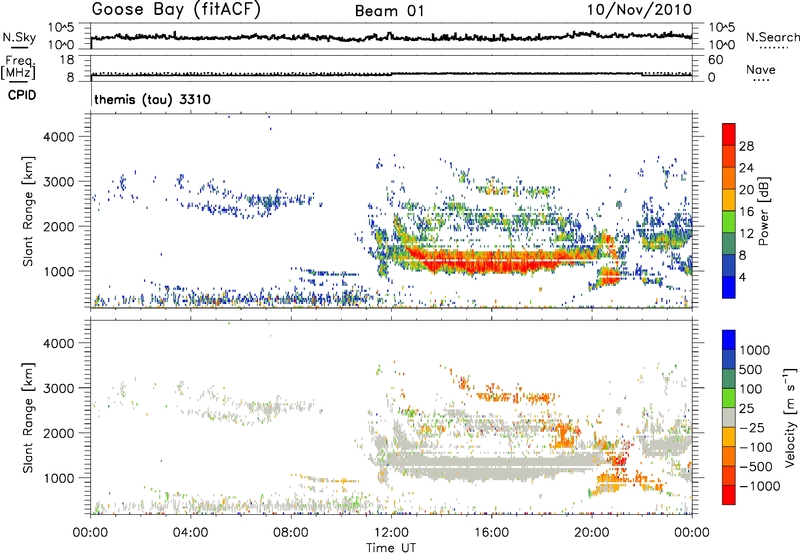
Task: Select the '16:00' time tick label
Action: tap(491, 533)
